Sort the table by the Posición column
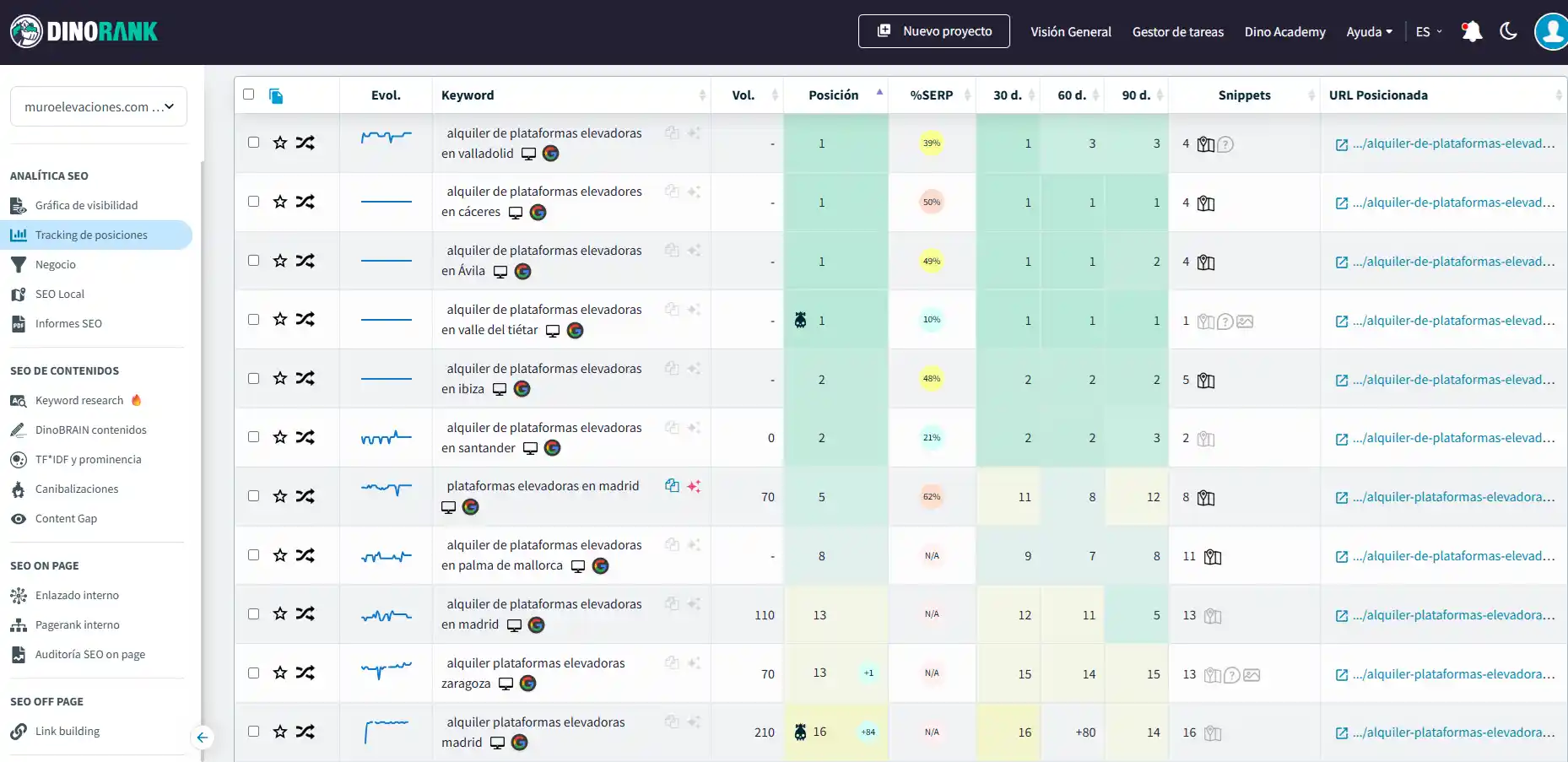 834,95
